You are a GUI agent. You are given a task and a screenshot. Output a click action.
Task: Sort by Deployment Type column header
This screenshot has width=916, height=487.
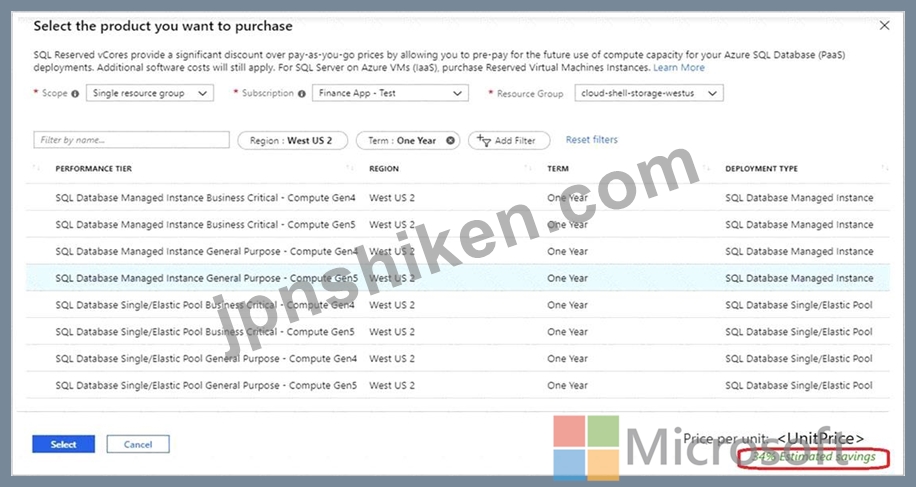(761, 169)
